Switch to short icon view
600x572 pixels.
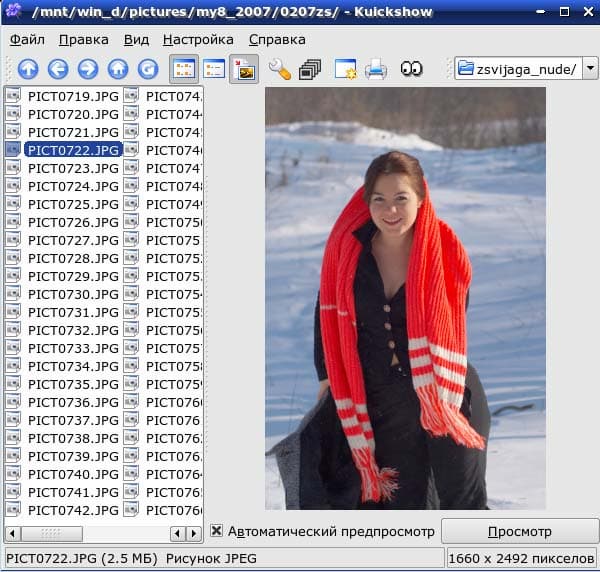point(184,69)
